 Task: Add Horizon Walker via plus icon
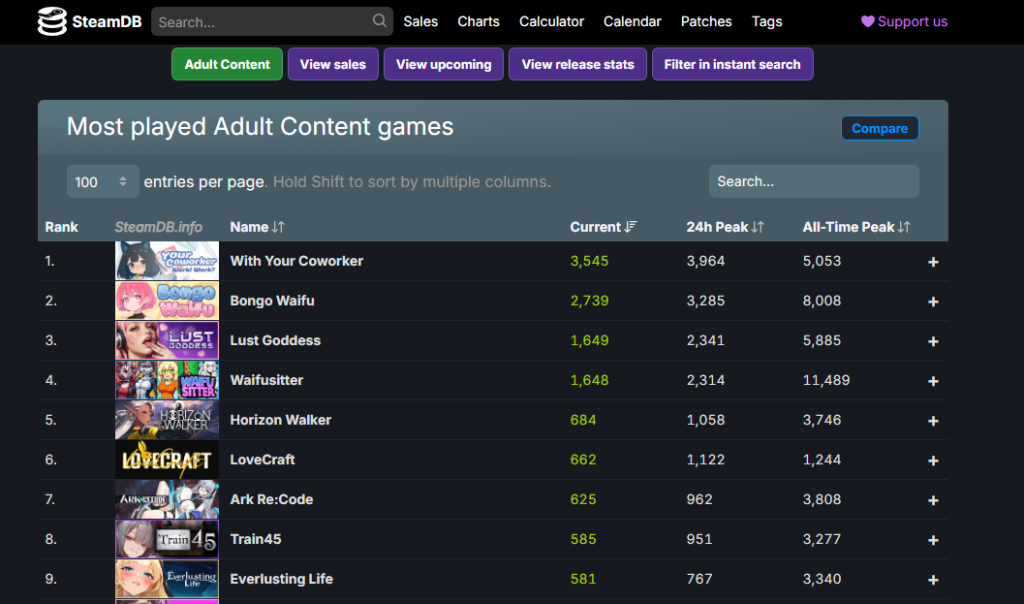tap(933, 421)
